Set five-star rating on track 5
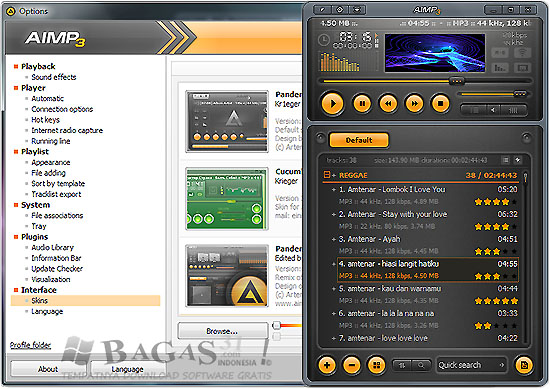Image resolution: width=550 pixels, height=389 pixels. [x=514, y=301]
